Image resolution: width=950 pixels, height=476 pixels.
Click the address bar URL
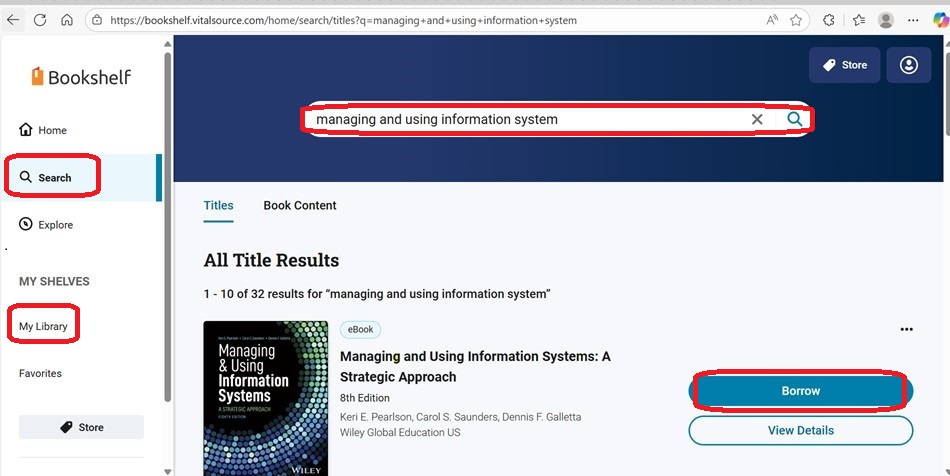click(343, 20)
